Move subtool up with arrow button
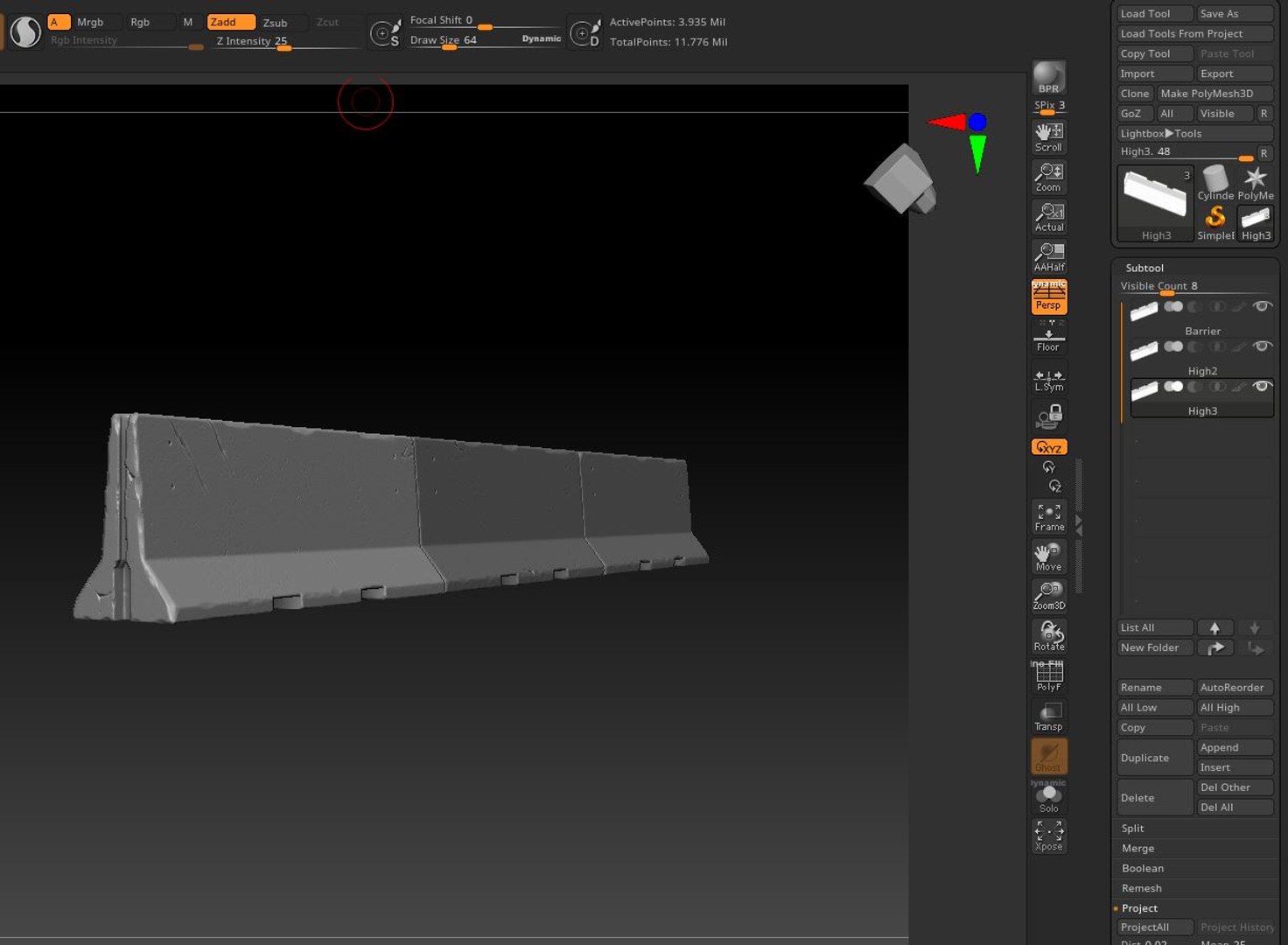Image resolution: width=1288 pixels, height=945 pixels. (1214, 627)
